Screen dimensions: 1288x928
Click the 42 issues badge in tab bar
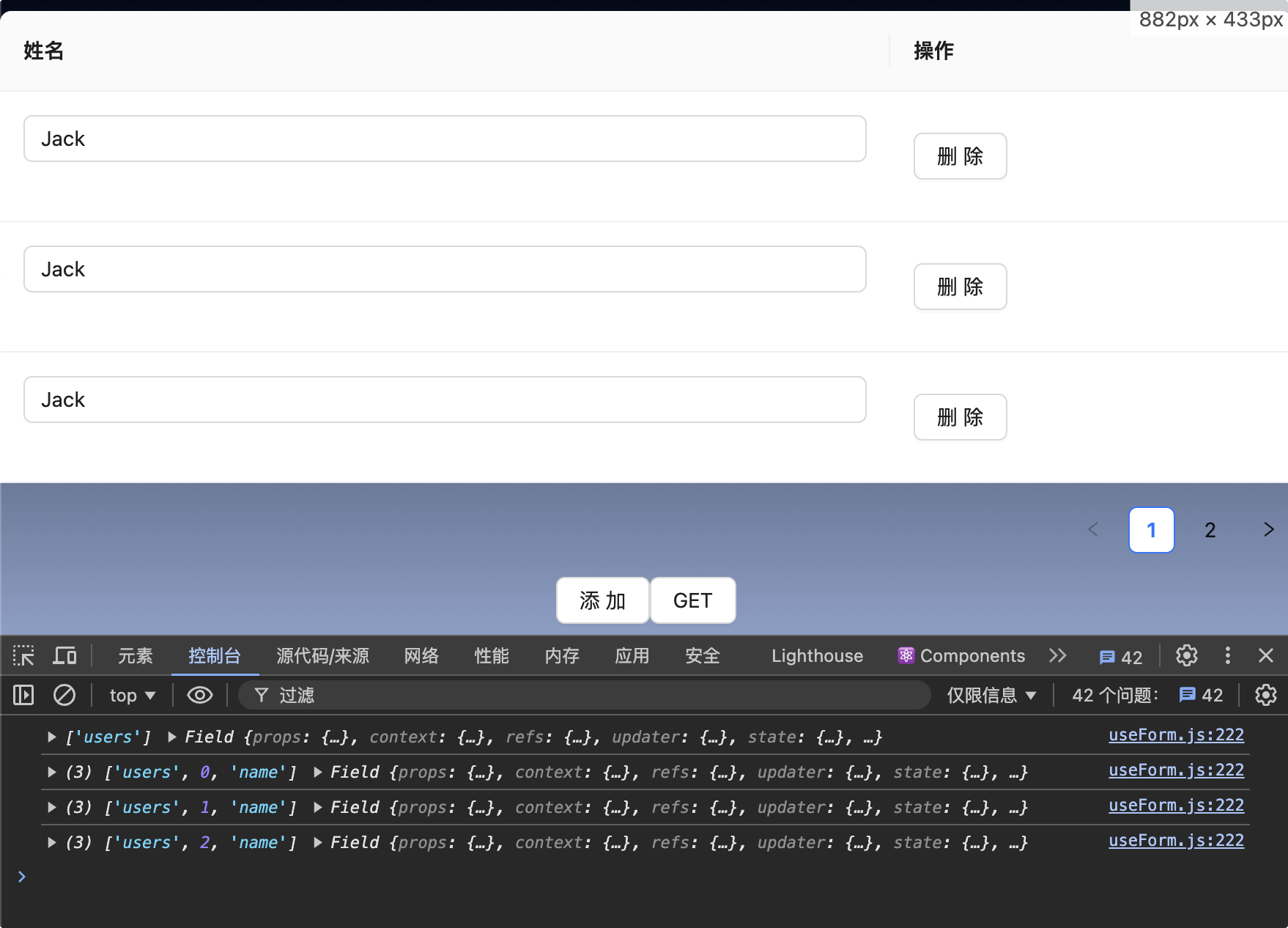click(x=1120, y=657)
